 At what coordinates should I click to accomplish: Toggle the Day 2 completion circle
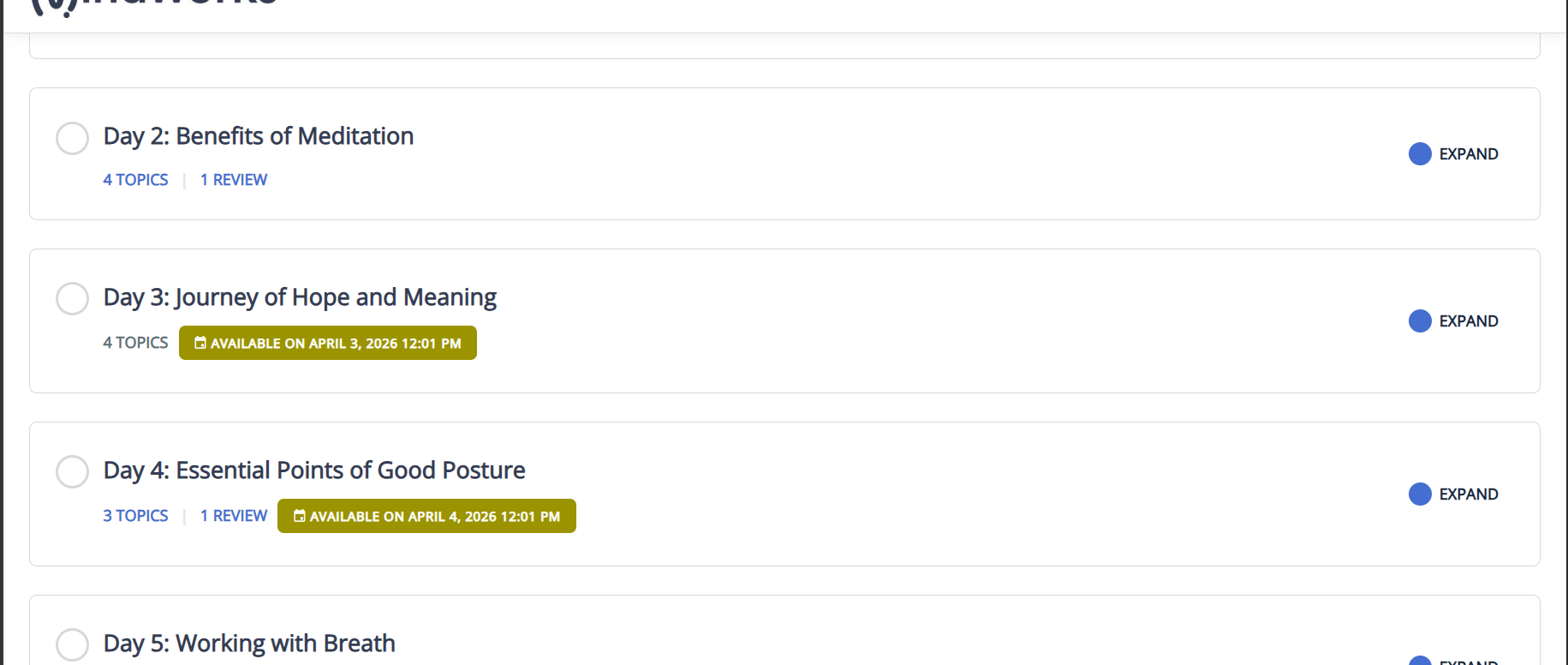[72, 138]
